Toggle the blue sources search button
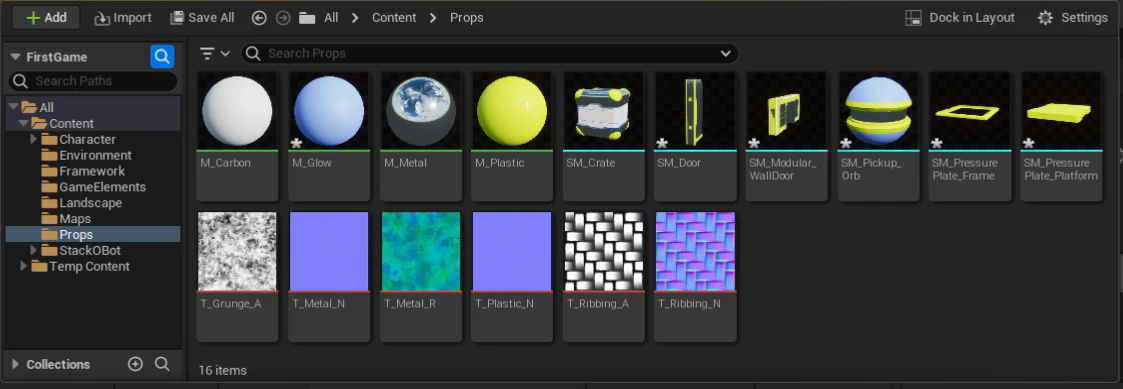The image size is (1123, 389). click(163, 57)
